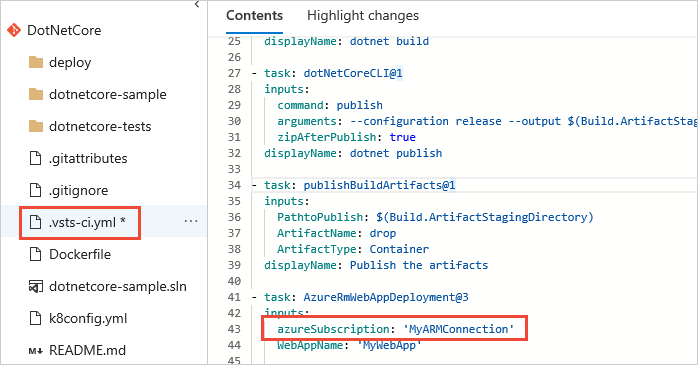Open the deploy folder
This screenshot has width=698, height=365.
(70, 62)
